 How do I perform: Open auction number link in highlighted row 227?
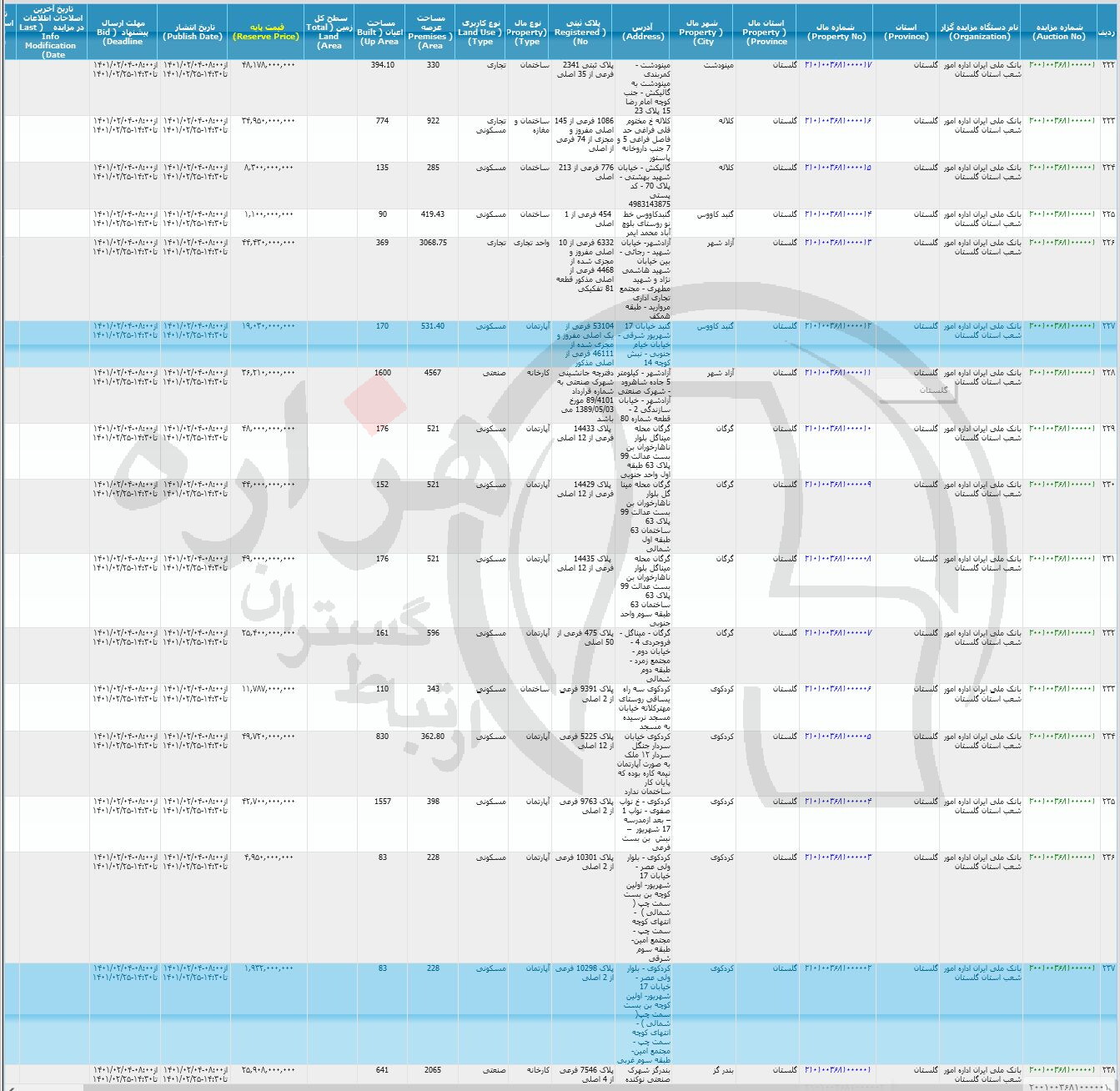coord(1062,326)
